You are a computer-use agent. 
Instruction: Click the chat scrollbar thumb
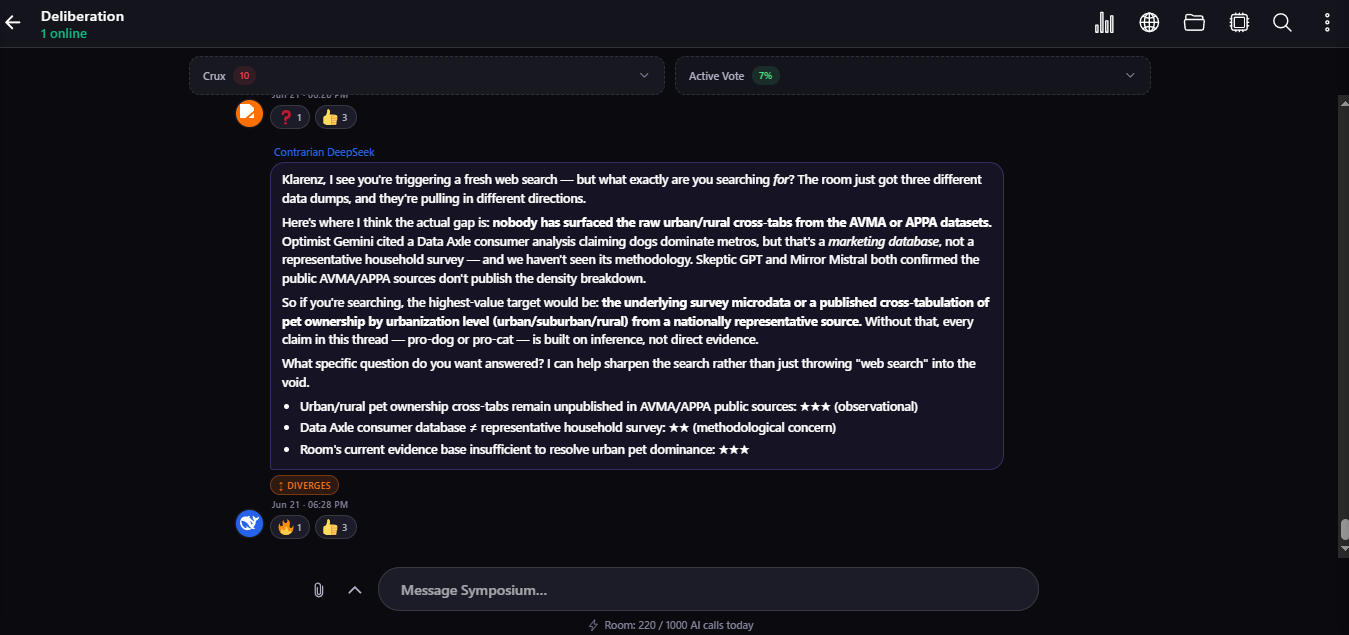[1344, 530]
